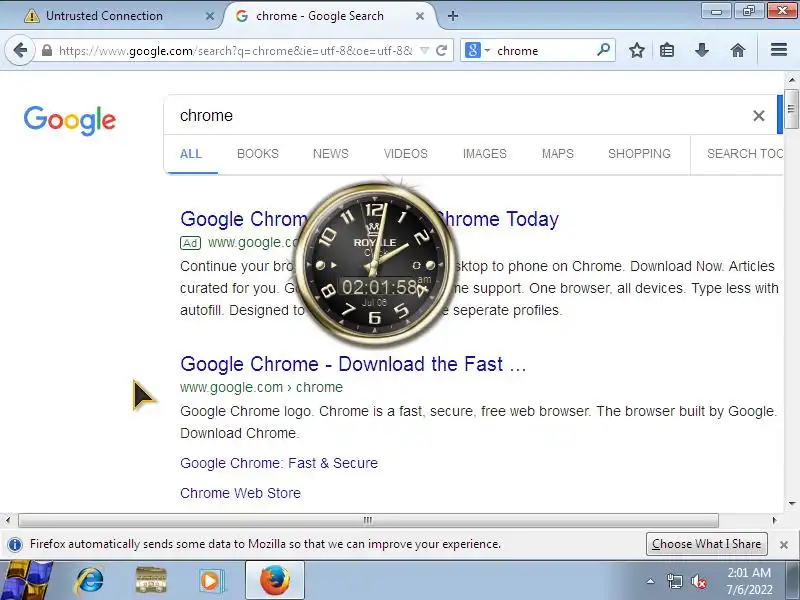Open 'Google Chrome: Fast & Secure' sitelink
800x600 pixels.
coord(279,463)
